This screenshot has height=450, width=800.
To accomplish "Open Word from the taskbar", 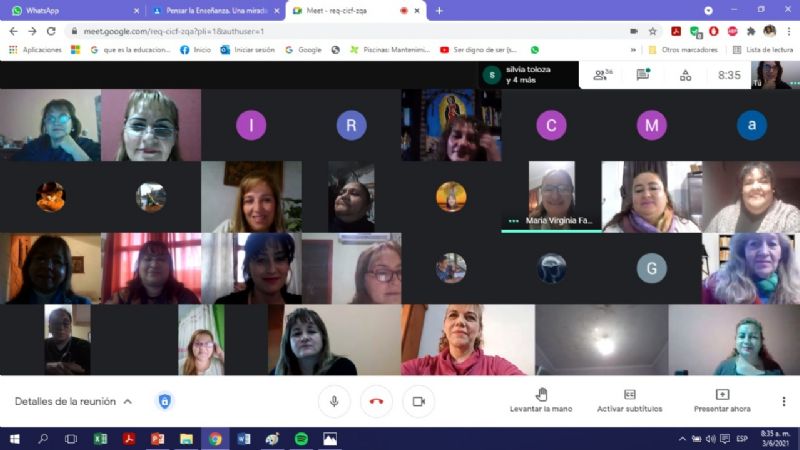I will click(x=243, y=439).
